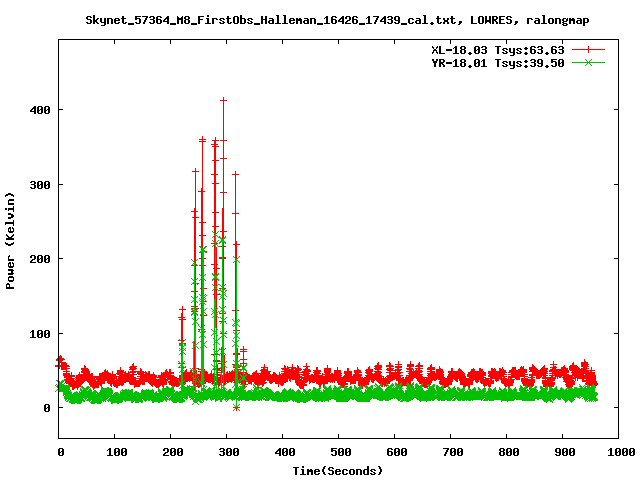
Task: Click the Time(Seconds) axis label
Action: point(338,471)
